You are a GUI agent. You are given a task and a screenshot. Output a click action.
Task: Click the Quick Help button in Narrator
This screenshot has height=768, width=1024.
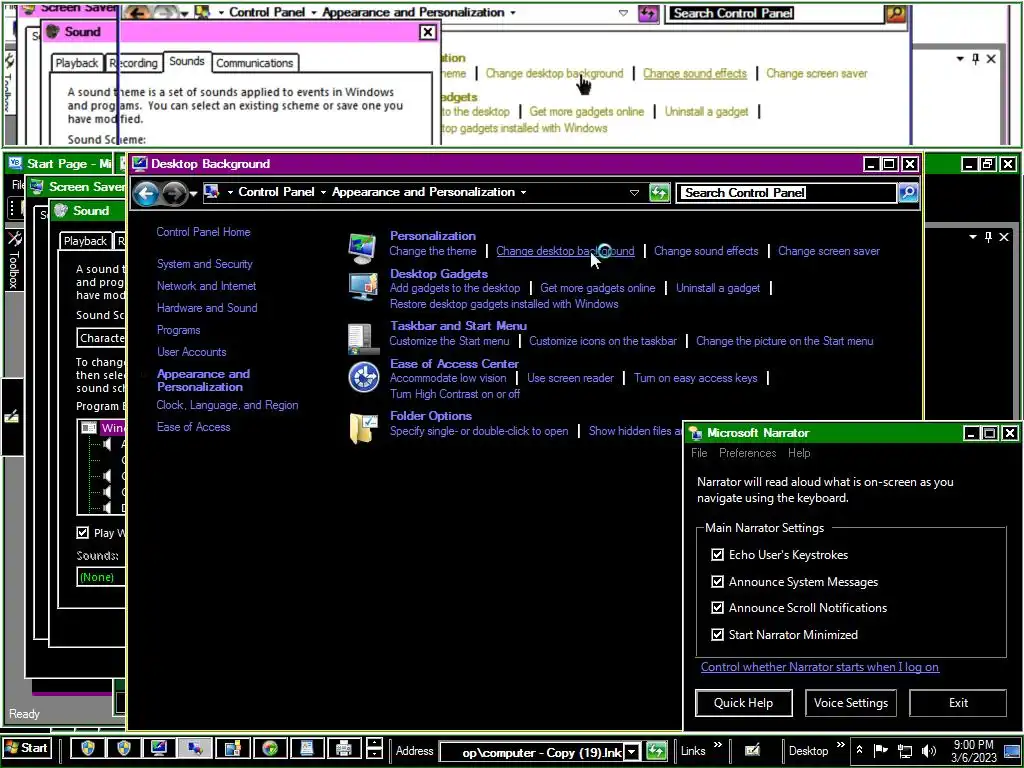744,703
